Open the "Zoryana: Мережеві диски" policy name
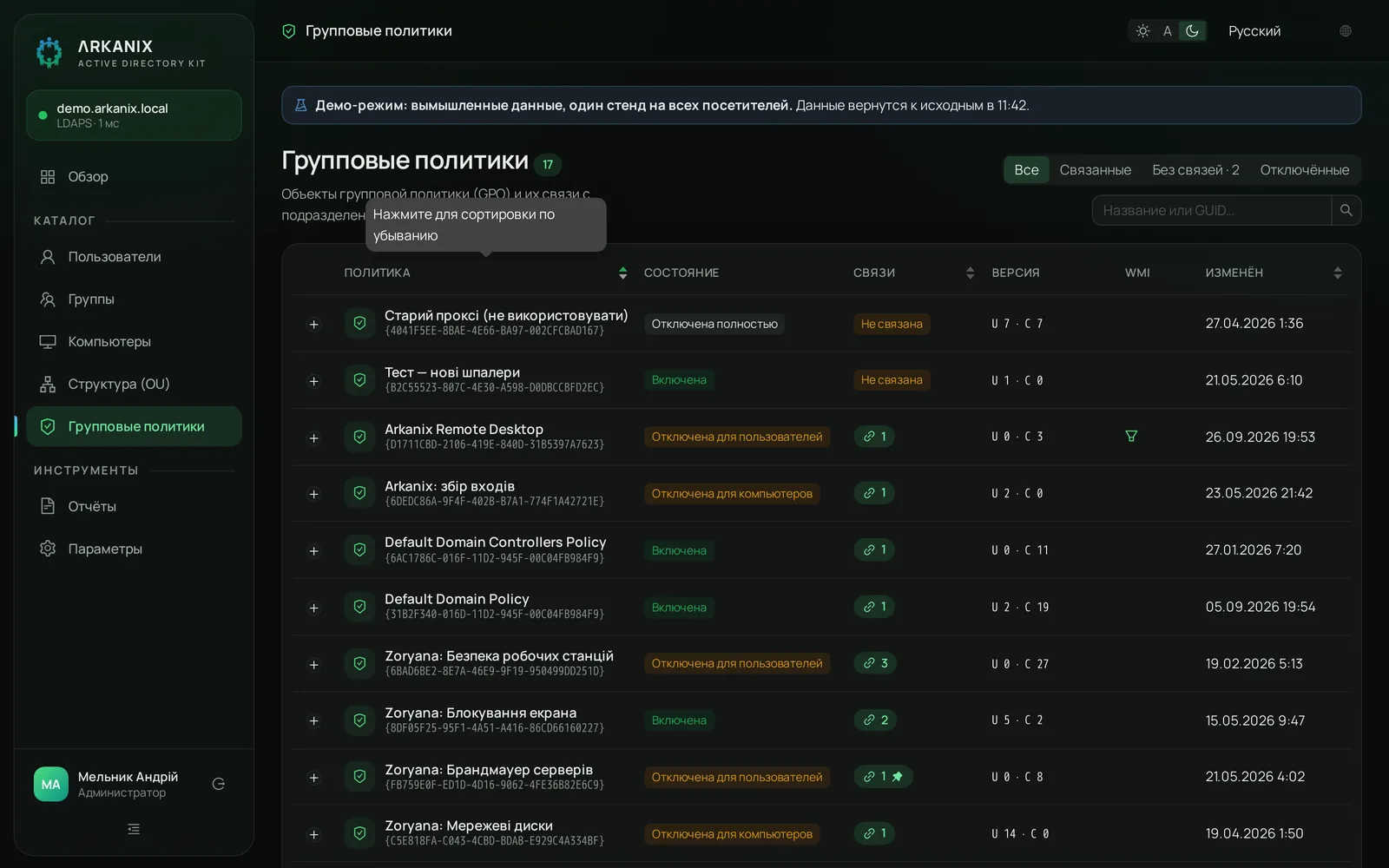Image resolution: width=1389 pixels, height=868 pixels. 469,826
